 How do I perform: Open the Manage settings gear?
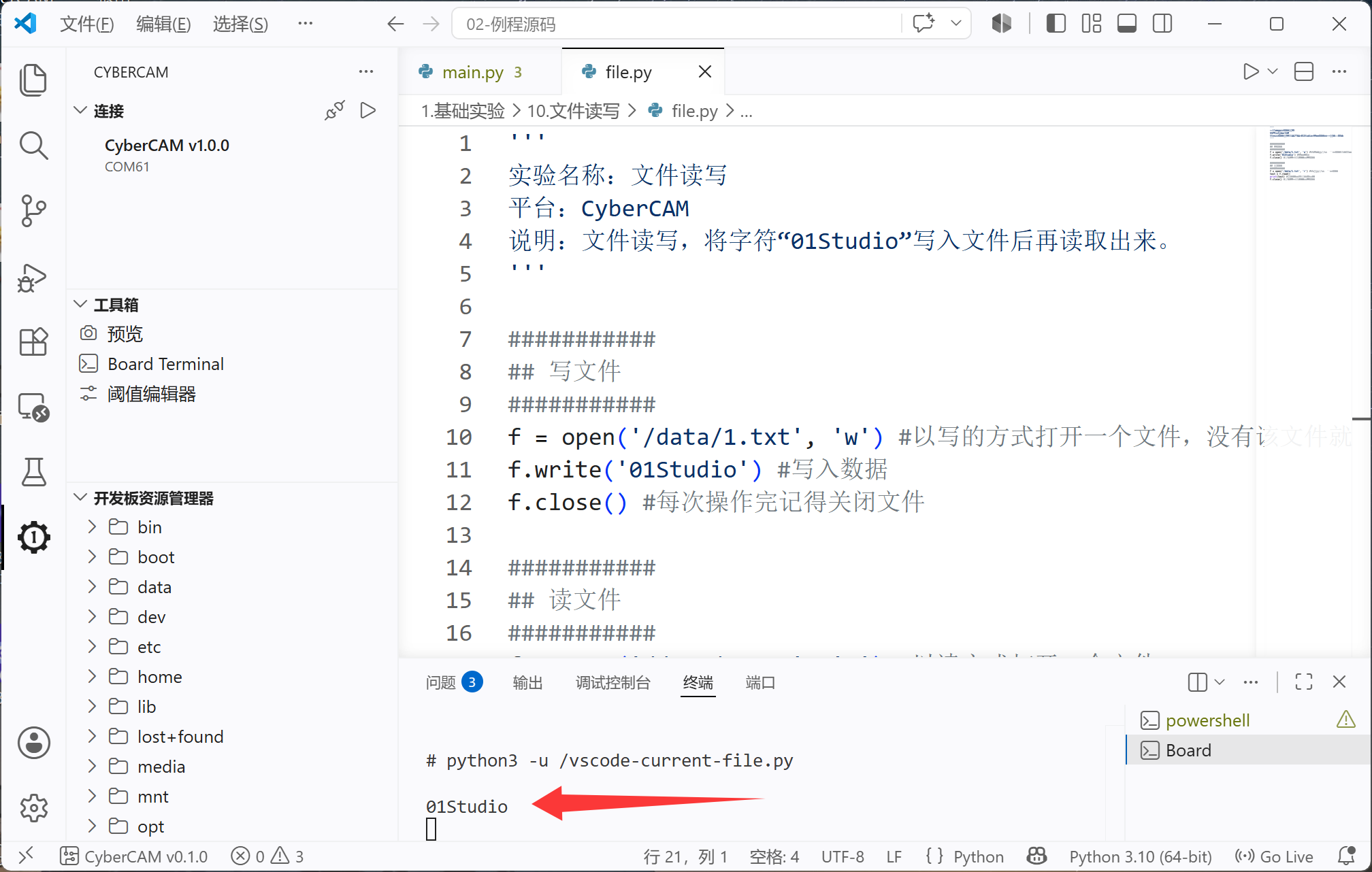tap(33, 807)
